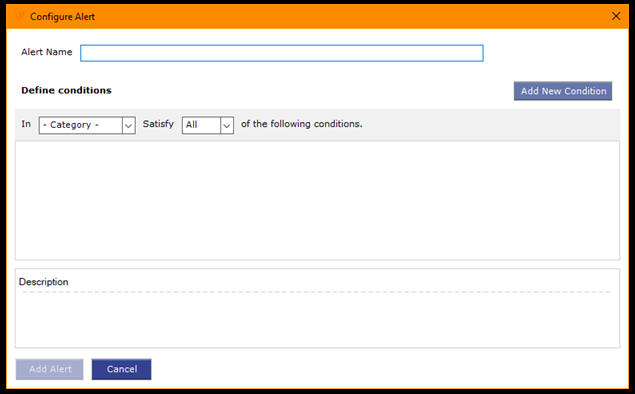This screenshot has width=635, height=394.
Task: Click the 'of the following conditions' text
Action: pos(302,124)
